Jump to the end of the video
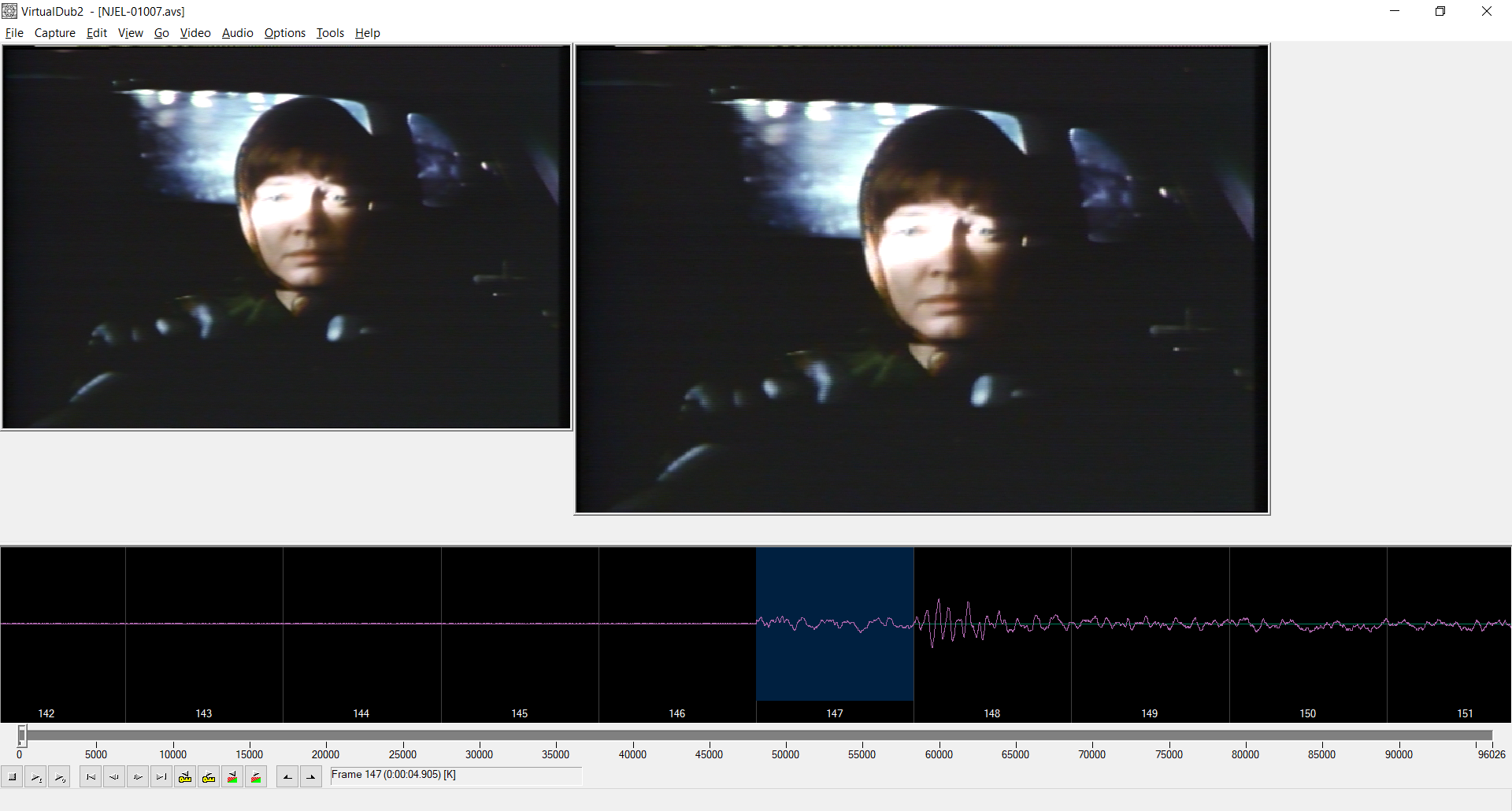This screenshot has width=1512, height=811. [x=161, y=777]
